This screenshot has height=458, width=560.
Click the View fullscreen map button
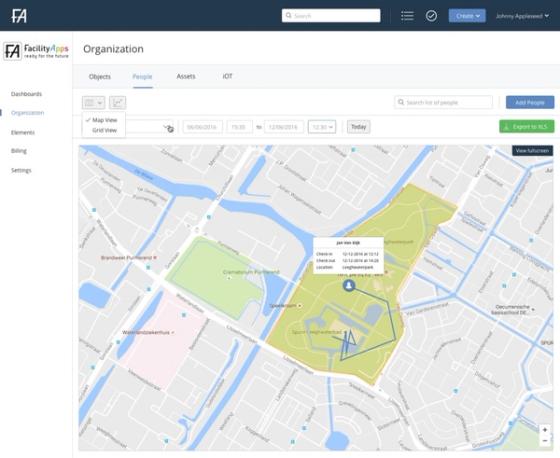pos(532,150)
